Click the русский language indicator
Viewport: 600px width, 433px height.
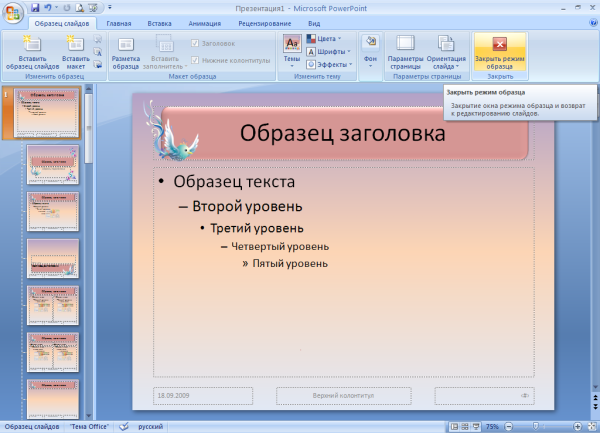pos(150,426)
